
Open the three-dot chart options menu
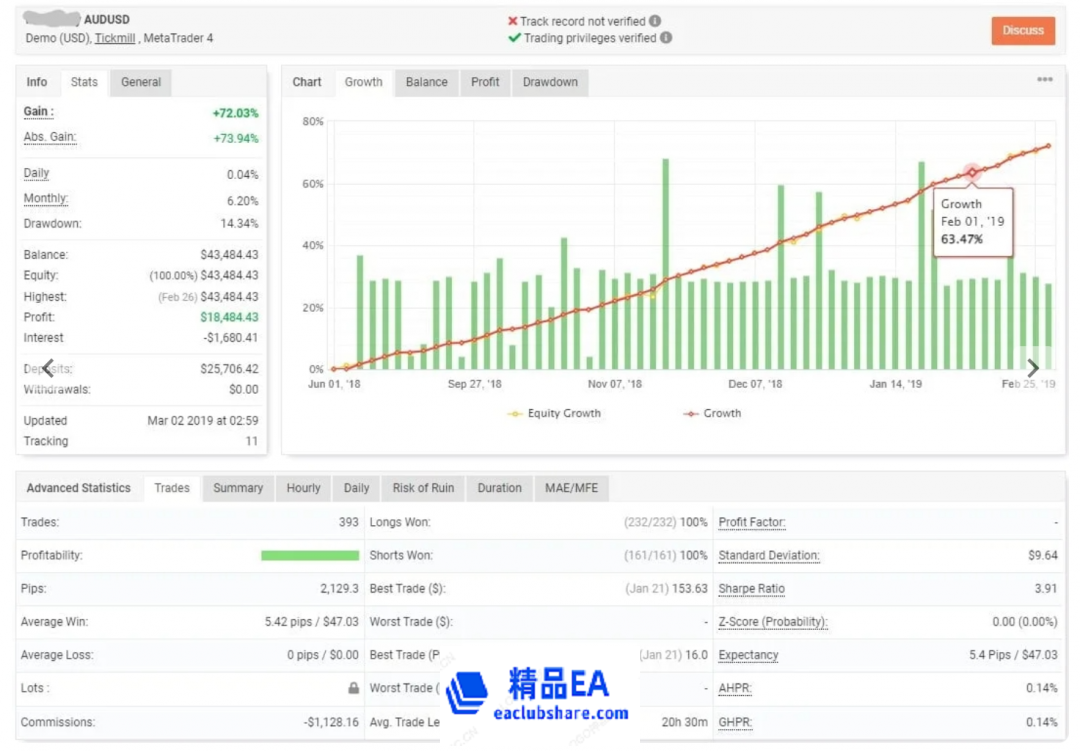1044,80
